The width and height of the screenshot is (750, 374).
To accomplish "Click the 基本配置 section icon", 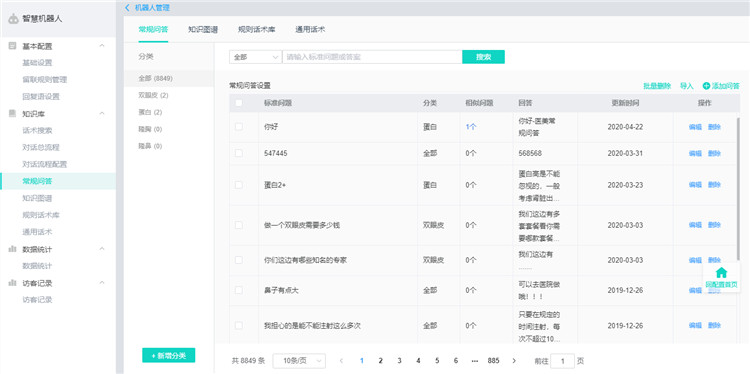I will 12,46.
